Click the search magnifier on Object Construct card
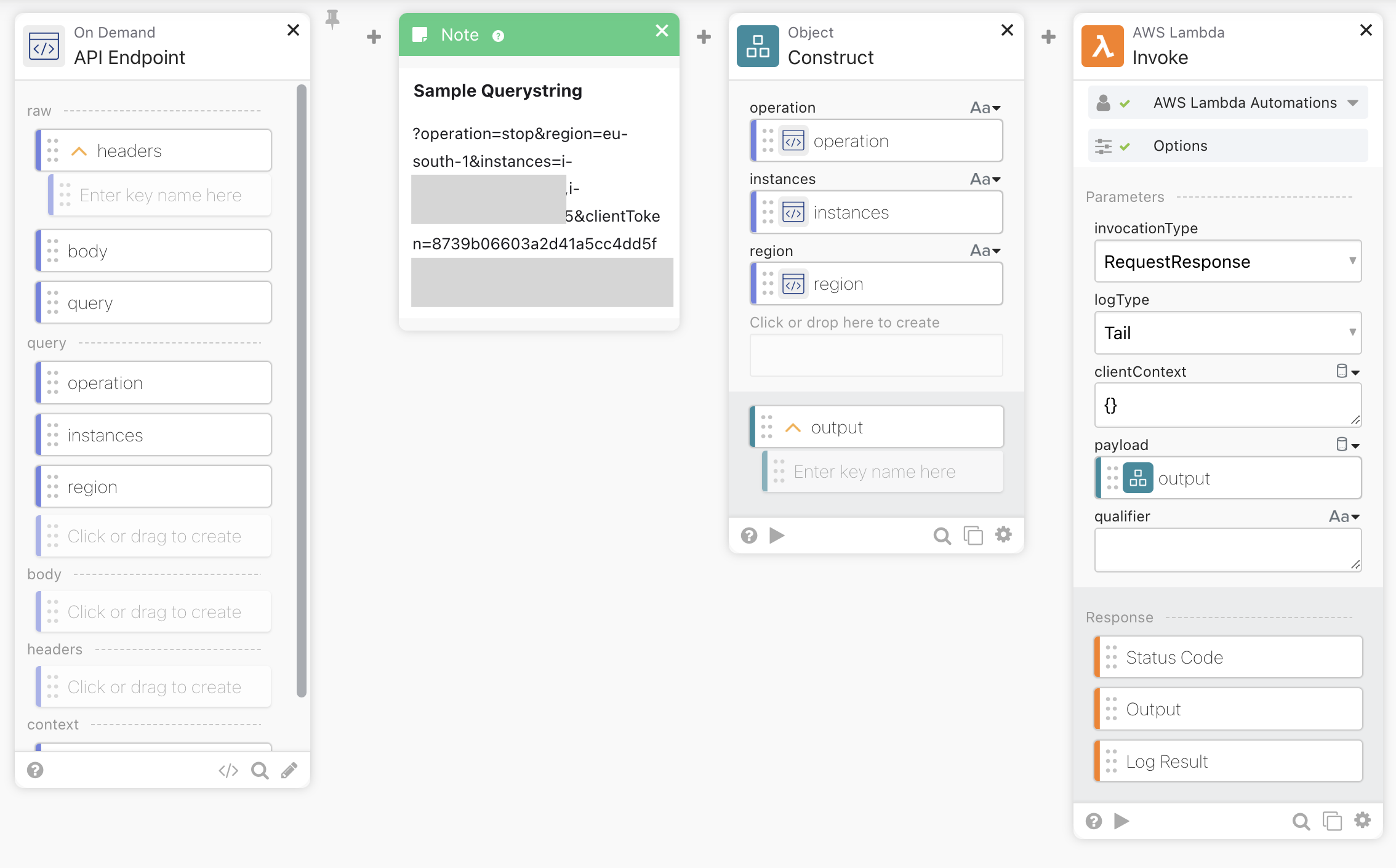Viewport: 1396px width, 868px height. coord(942,536)
